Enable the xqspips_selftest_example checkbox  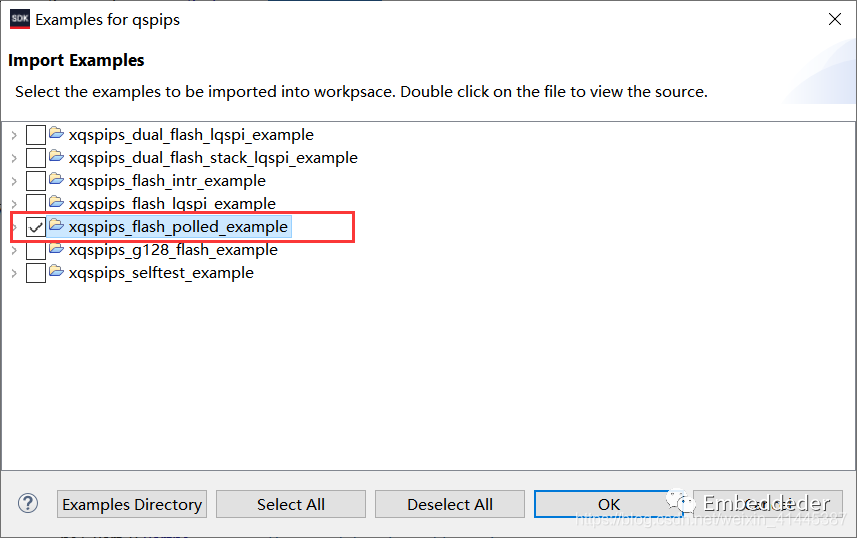tap(36, 273)
